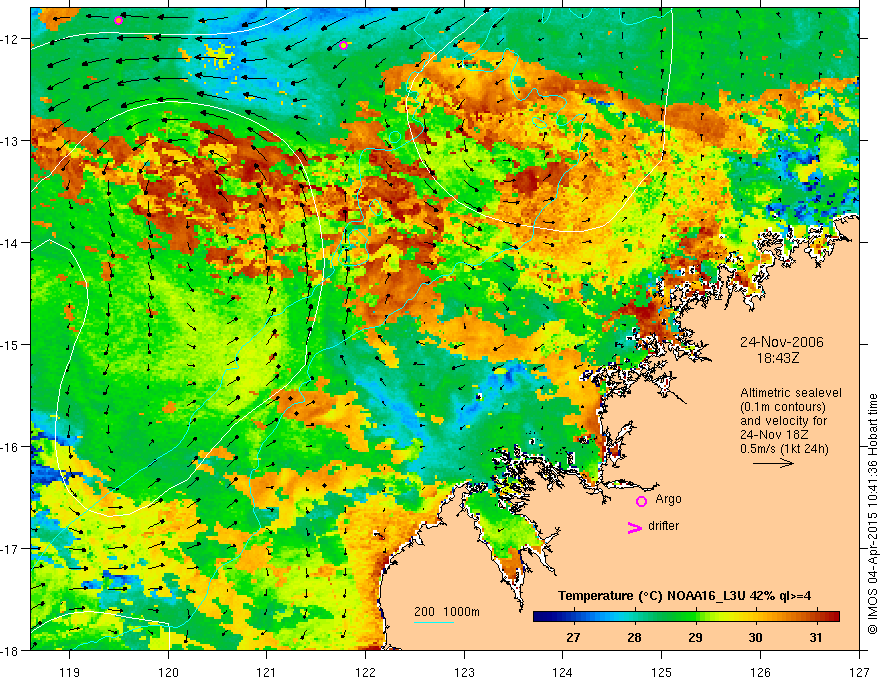Click the '18:43Z' time text
The height and width of the screenshot is (680, 880).
[778, 357]
